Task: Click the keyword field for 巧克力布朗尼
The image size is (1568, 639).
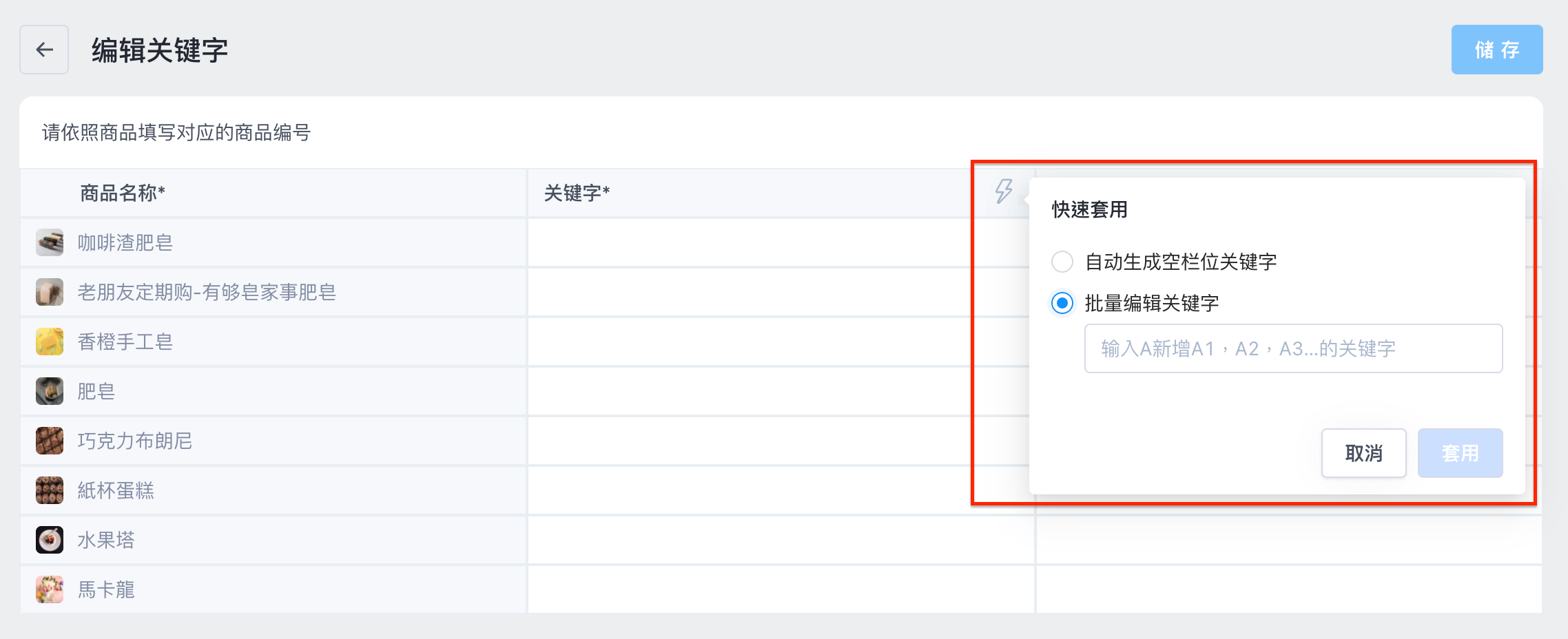Action: click(x=781, y=441)
